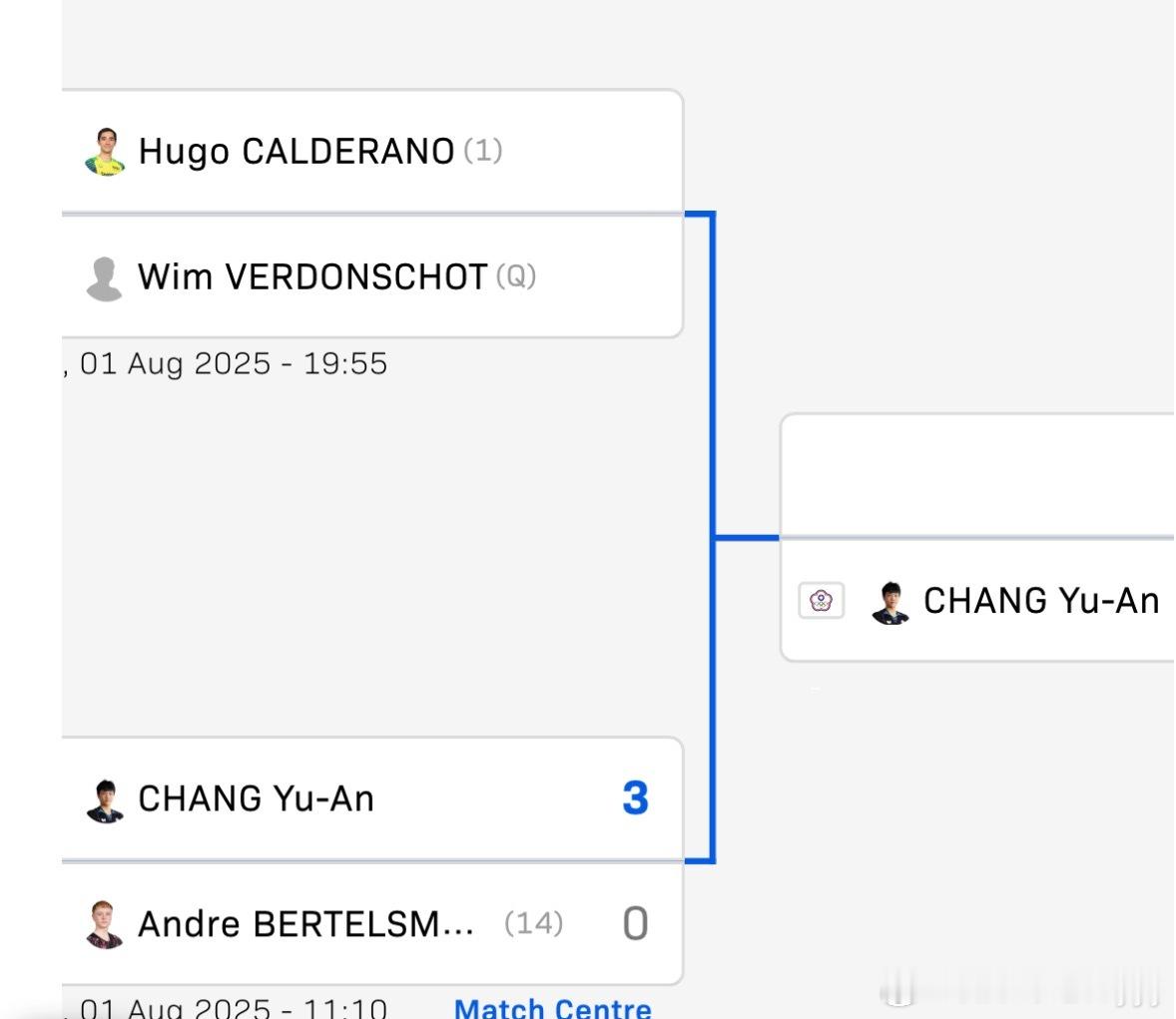Image resolution: width=1176 pixels, height=1019 pixels.
Task: Select the truncated Andre BERTELSM... name
Action: coord(306,924)
